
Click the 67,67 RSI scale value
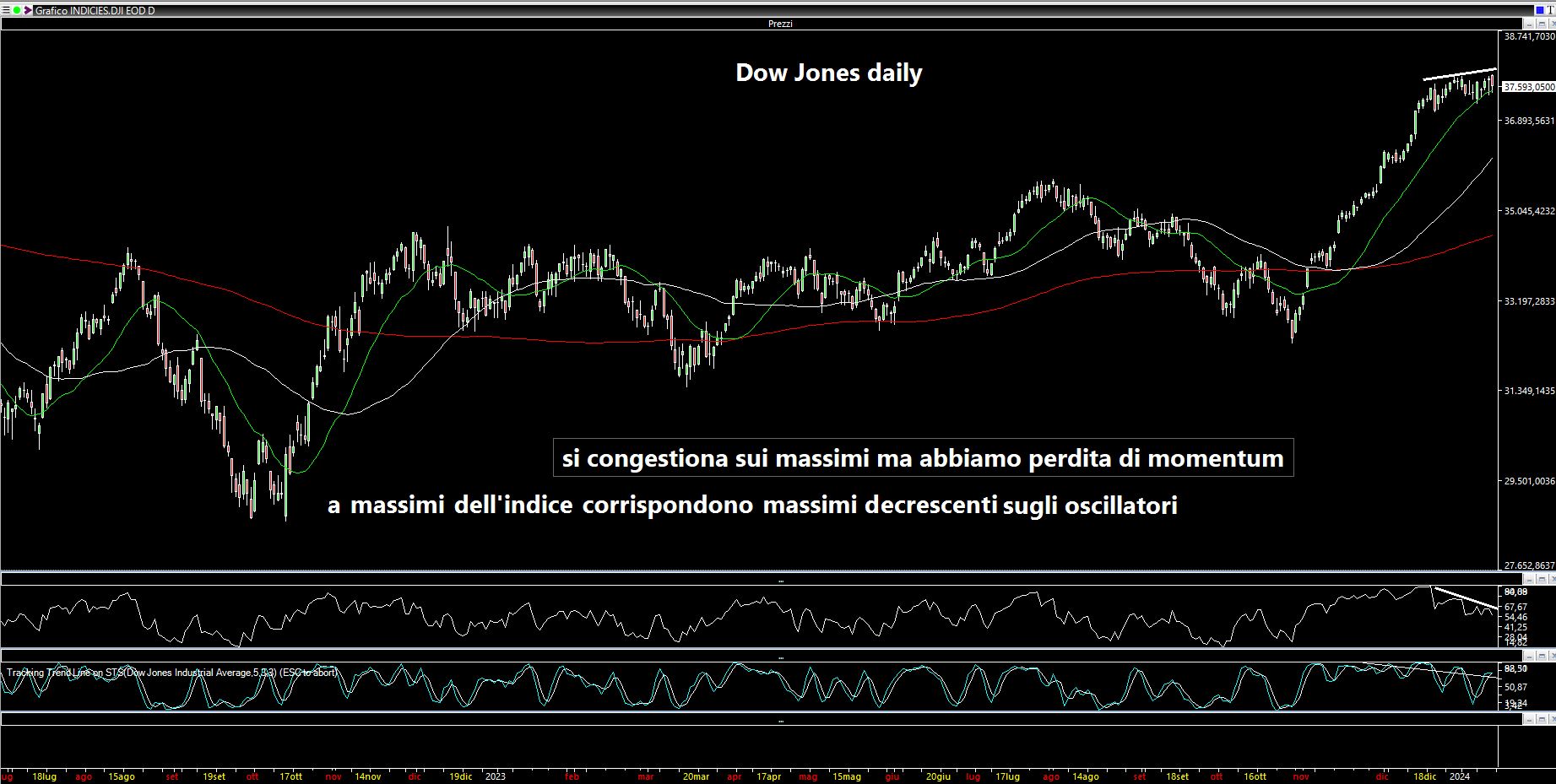pyautogui.click(x=1515, y=607)
